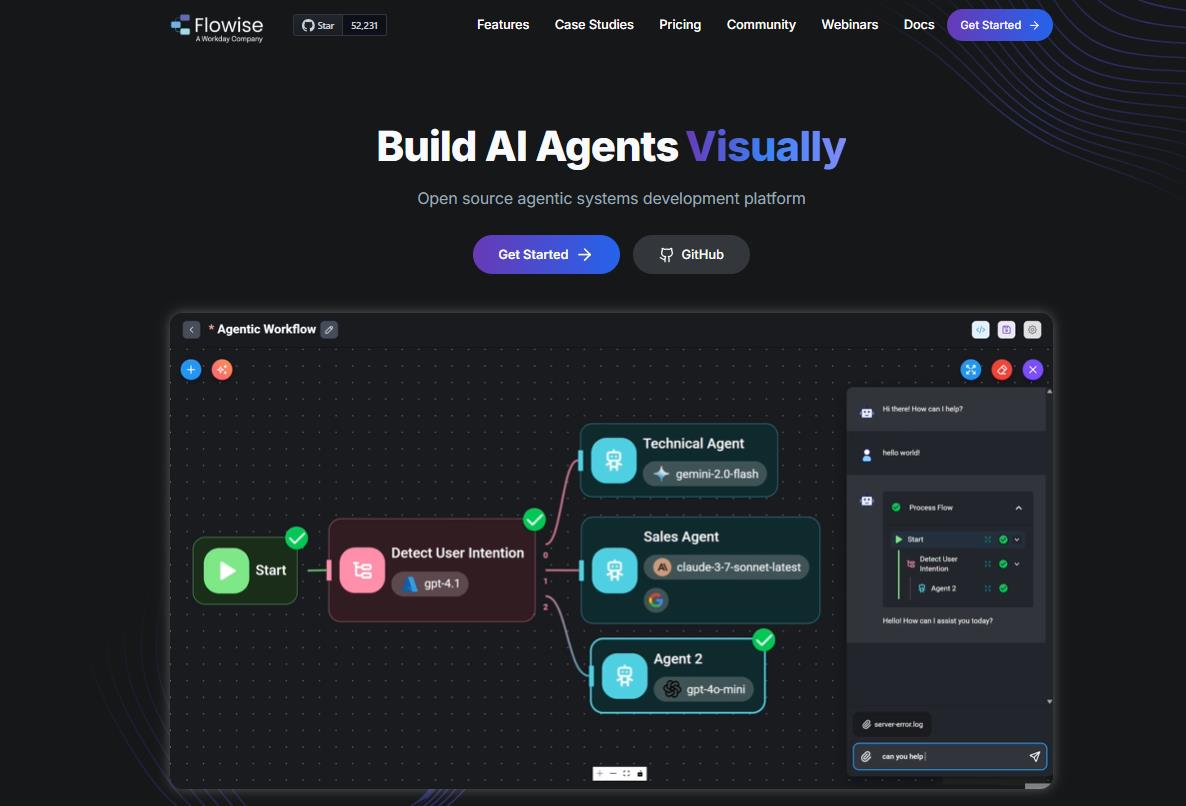
Task: Click the Google icon in Sales Agent
Action: tap(656, 600)
